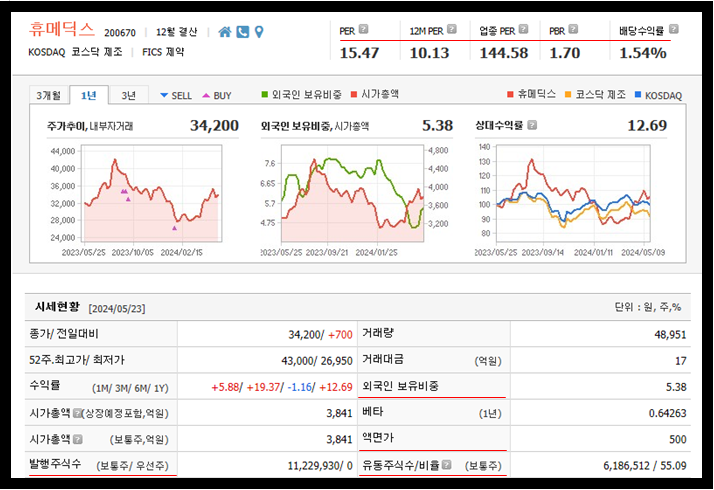Toggle blue KOSDAQ legend swatch

[638, 94]
